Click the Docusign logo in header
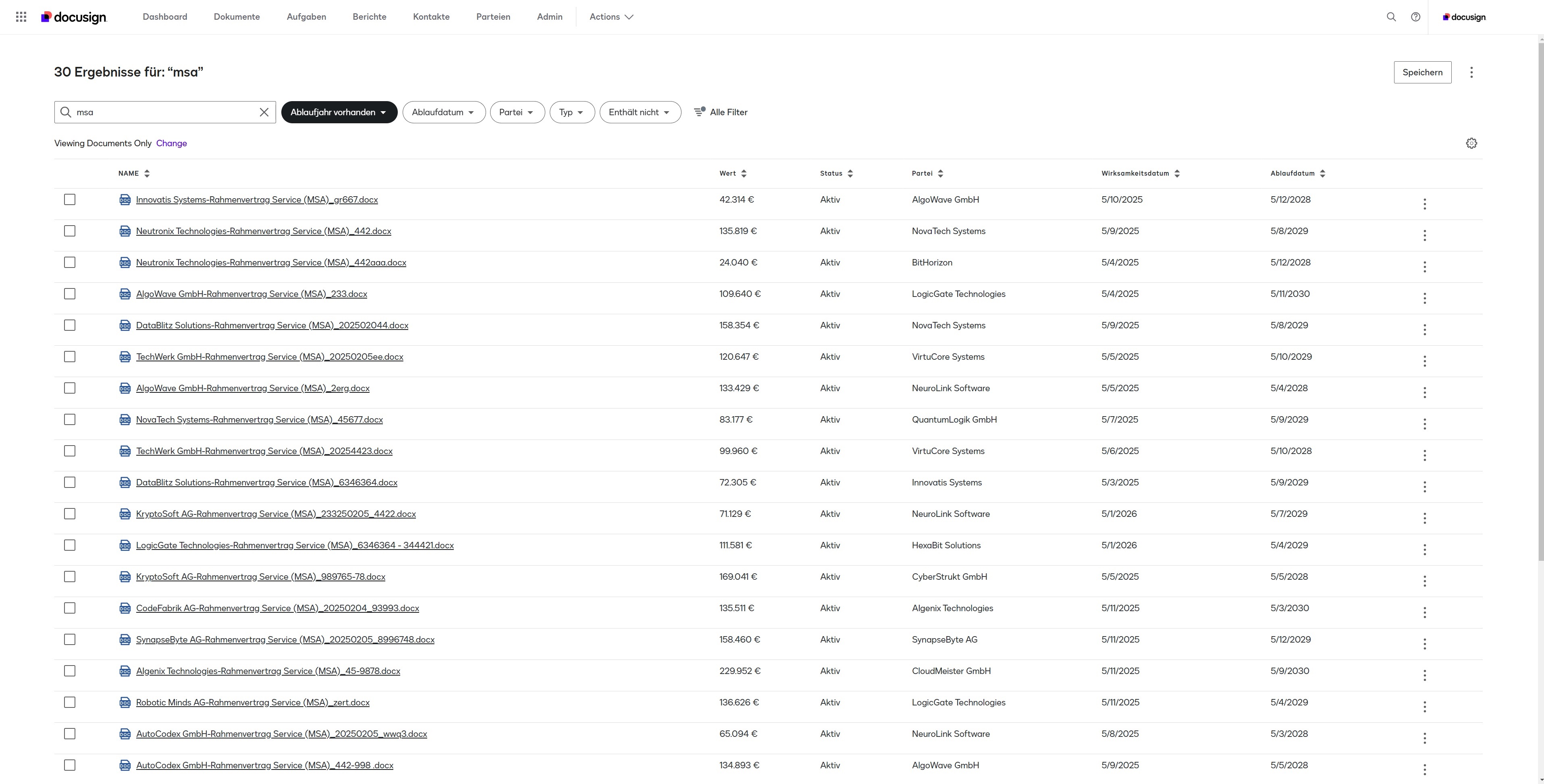 [x=74, y=17]
